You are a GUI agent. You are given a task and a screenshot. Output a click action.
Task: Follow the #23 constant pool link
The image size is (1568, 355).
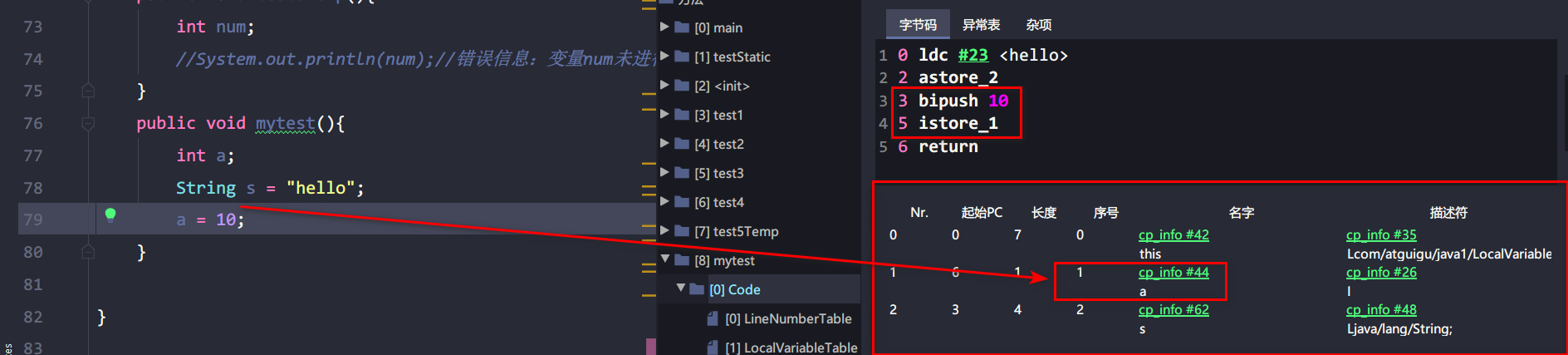973,55
